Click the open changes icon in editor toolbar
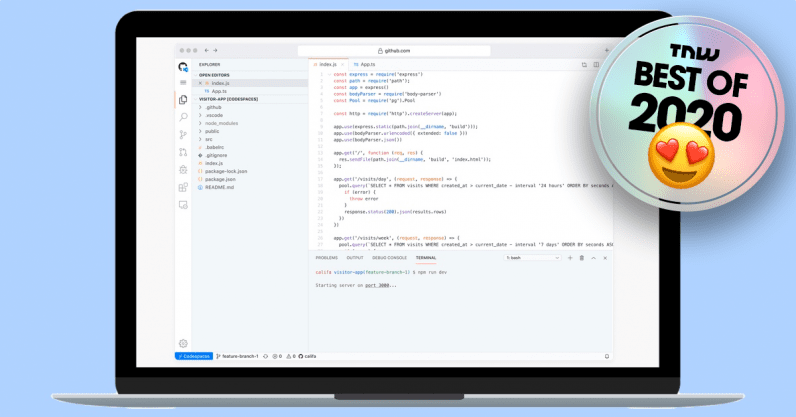Image resolution: width=796 pixels, height=417 pixels. (584, 65)
